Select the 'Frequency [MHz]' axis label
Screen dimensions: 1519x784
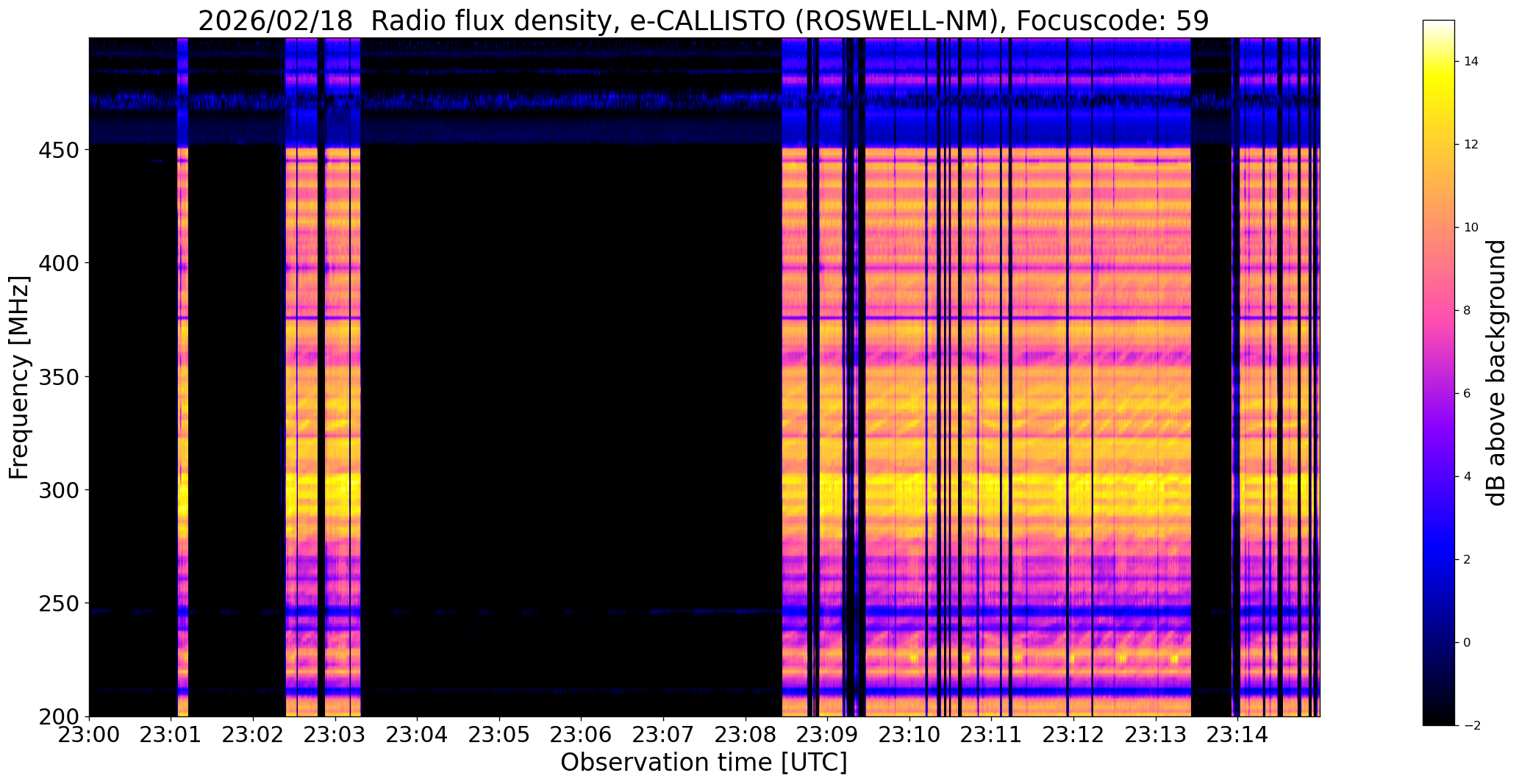click(19, 377)
